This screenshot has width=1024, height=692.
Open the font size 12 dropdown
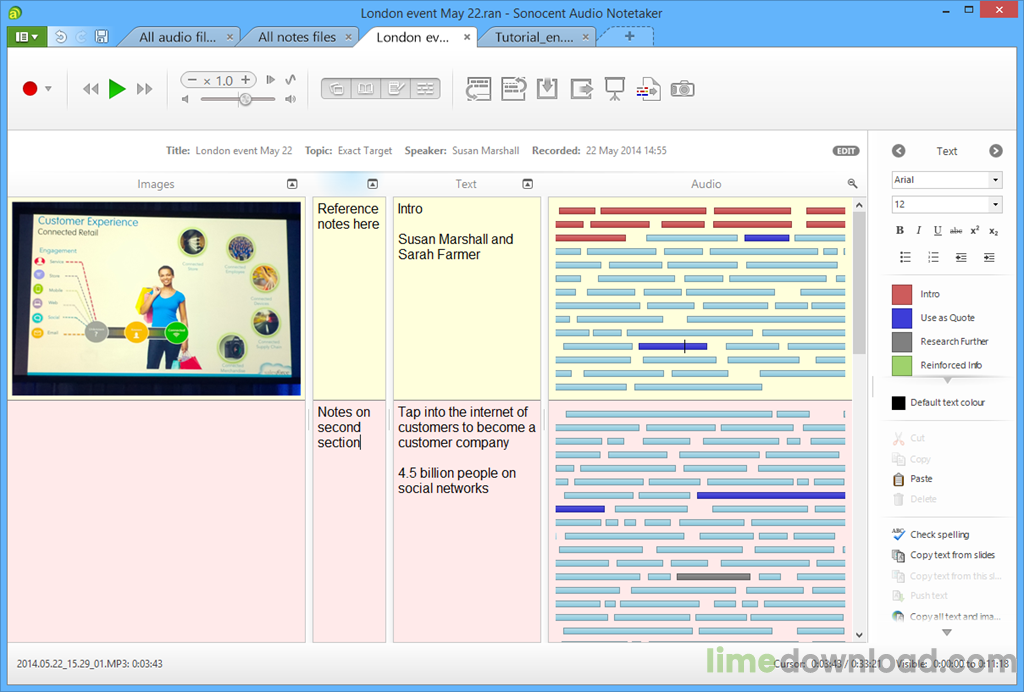pyautogui.click(x=995, y=204)
